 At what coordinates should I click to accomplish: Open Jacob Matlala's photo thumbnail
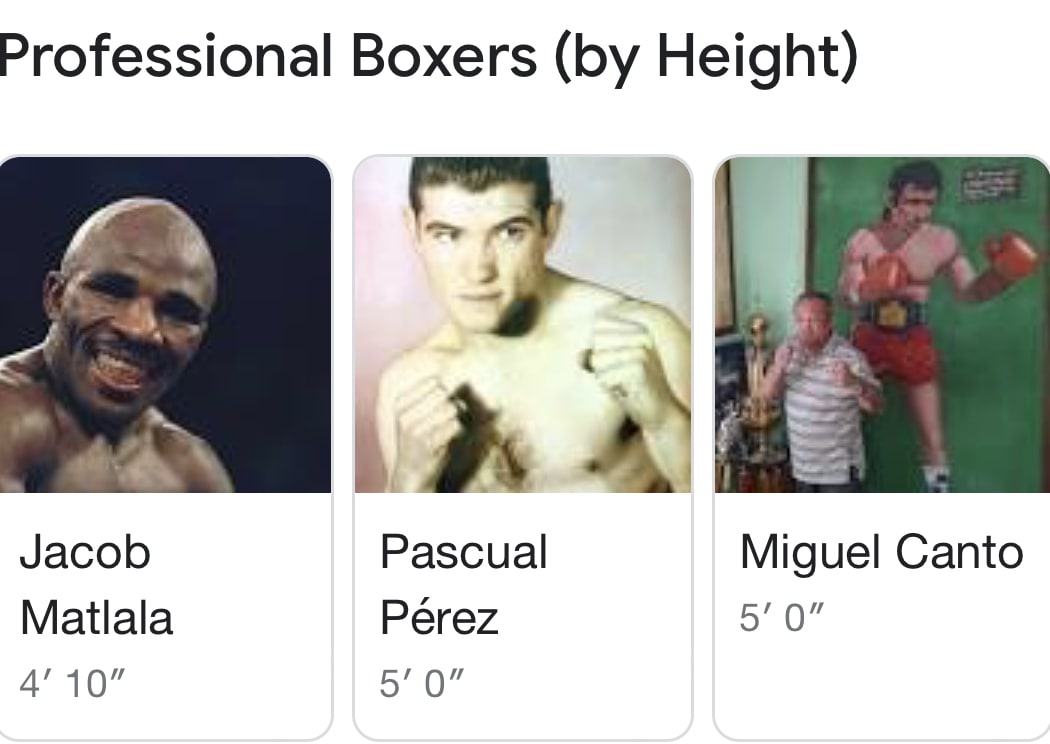pos(165,325)
